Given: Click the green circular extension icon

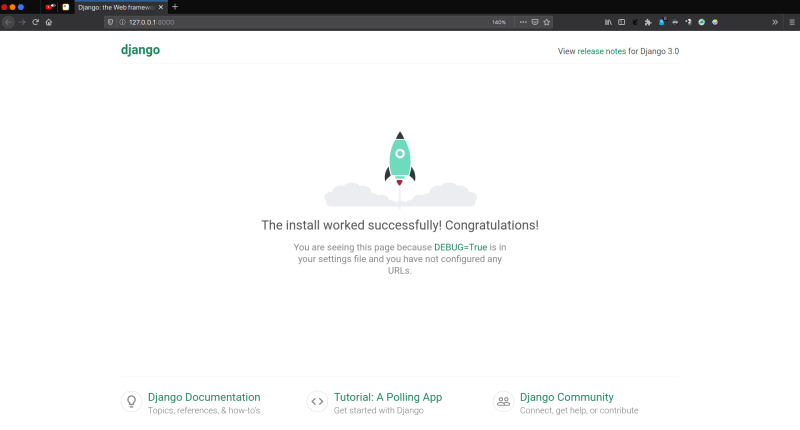Looking at the screenshot, I should click(x=702, y=22).
